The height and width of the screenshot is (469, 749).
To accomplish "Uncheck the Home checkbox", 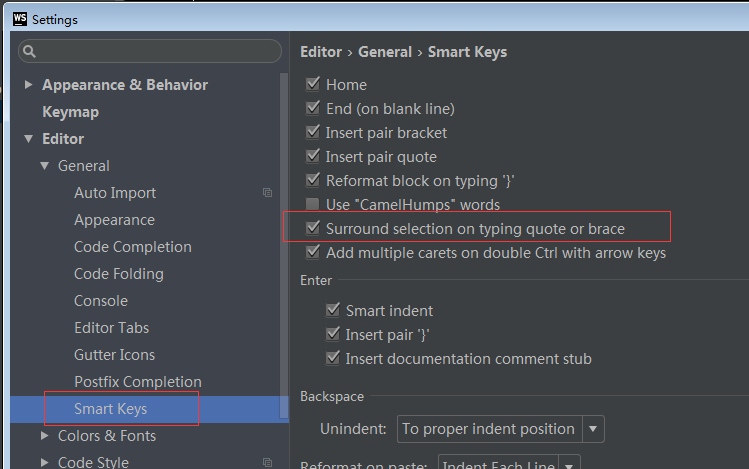I will 313,84.
